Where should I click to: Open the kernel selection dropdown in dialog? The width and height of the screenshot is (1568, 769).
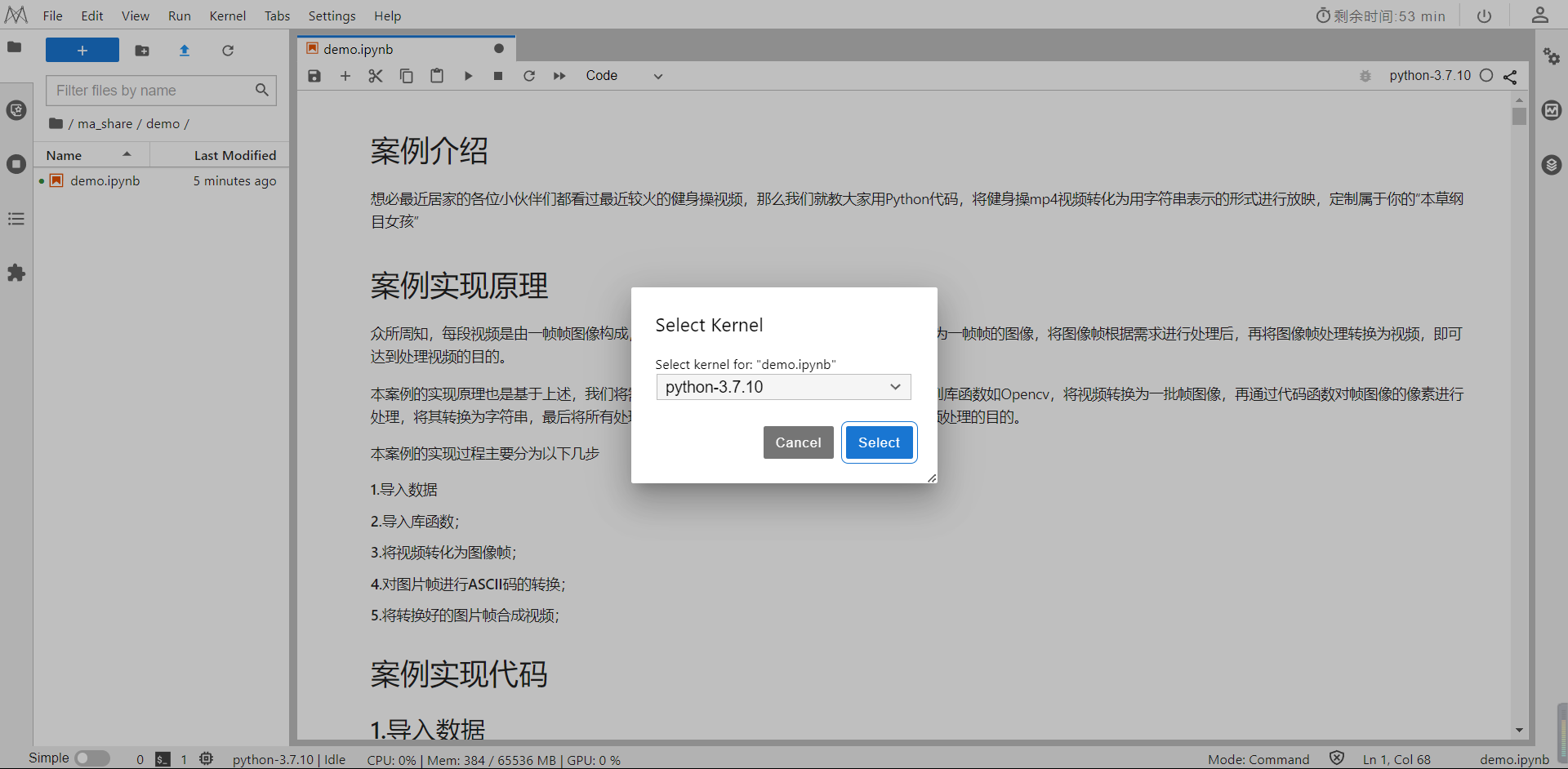[x=783, y=387]
